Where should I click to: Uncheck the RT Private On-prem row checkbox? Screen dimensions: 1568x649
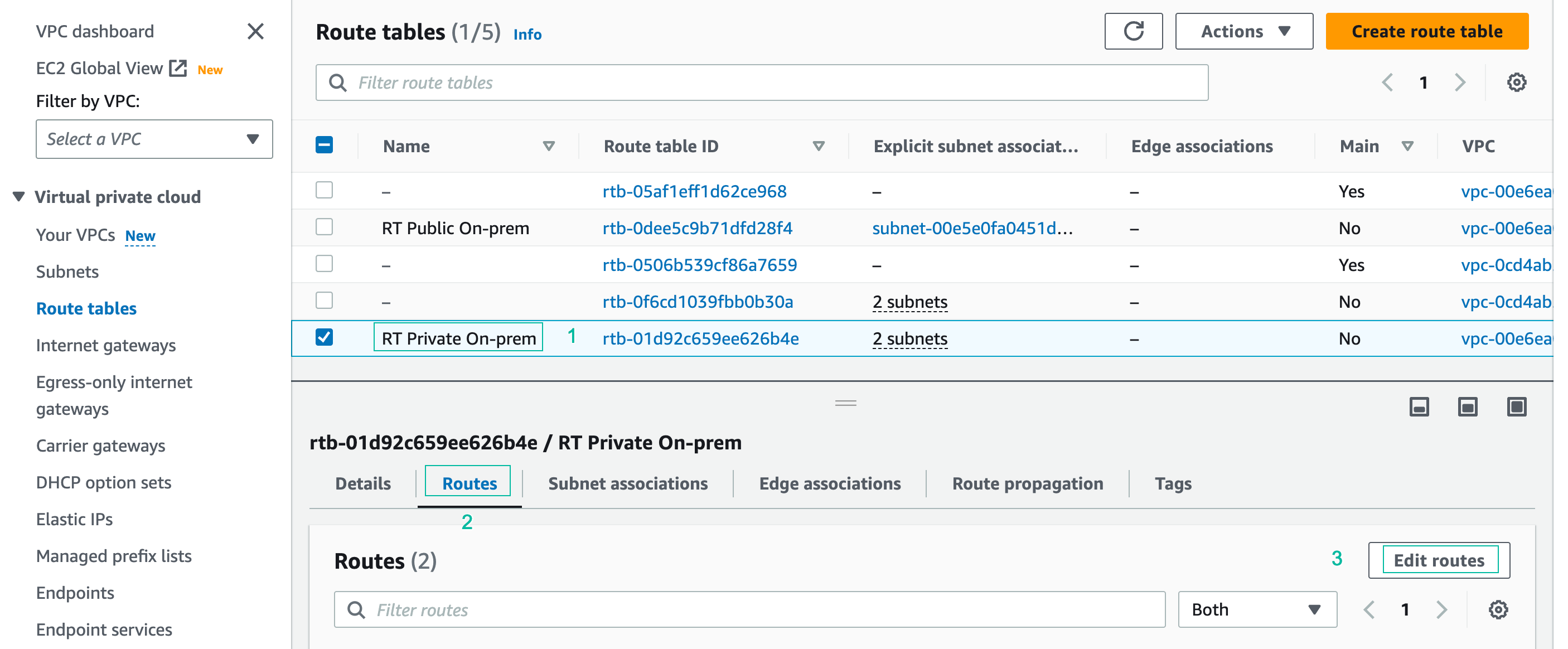click(325, 337)
